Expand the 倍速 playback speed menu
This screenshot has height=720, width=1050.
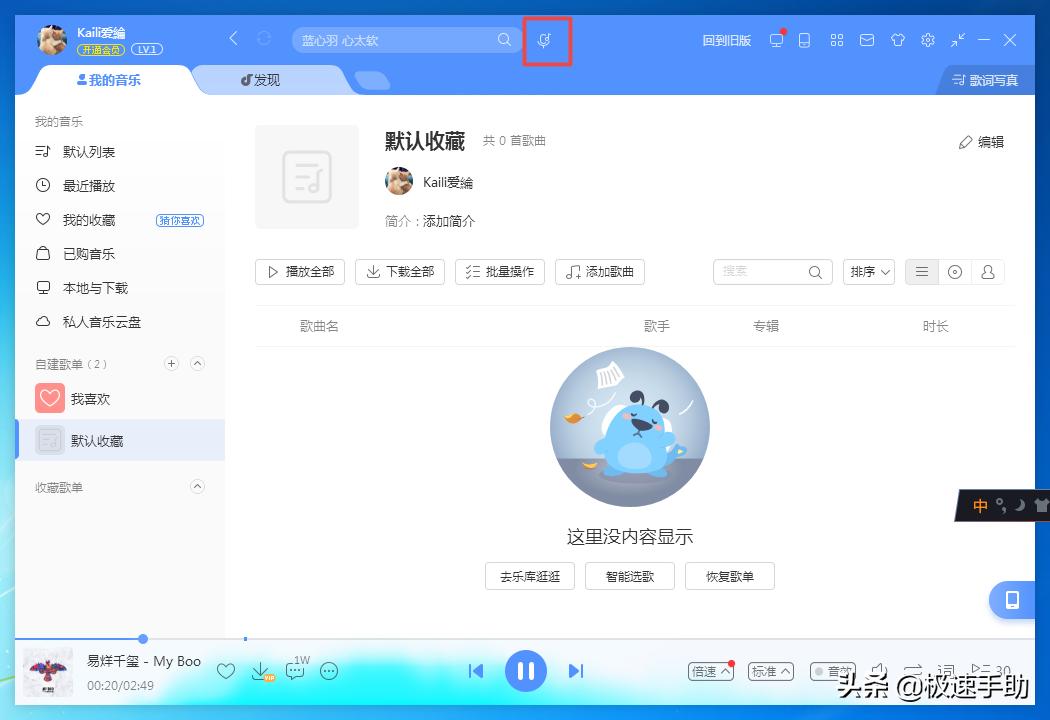point(709,671)
